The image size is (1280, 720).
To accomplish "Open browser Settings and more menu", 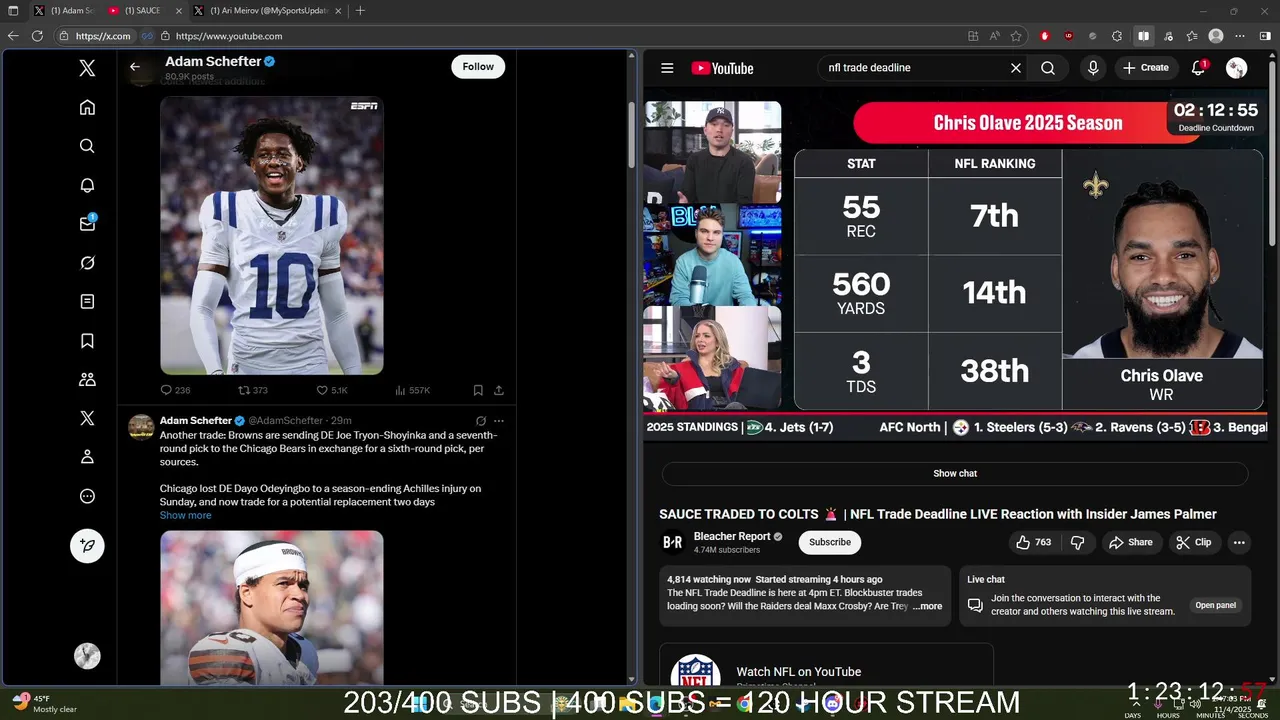I will point(1240,36).
